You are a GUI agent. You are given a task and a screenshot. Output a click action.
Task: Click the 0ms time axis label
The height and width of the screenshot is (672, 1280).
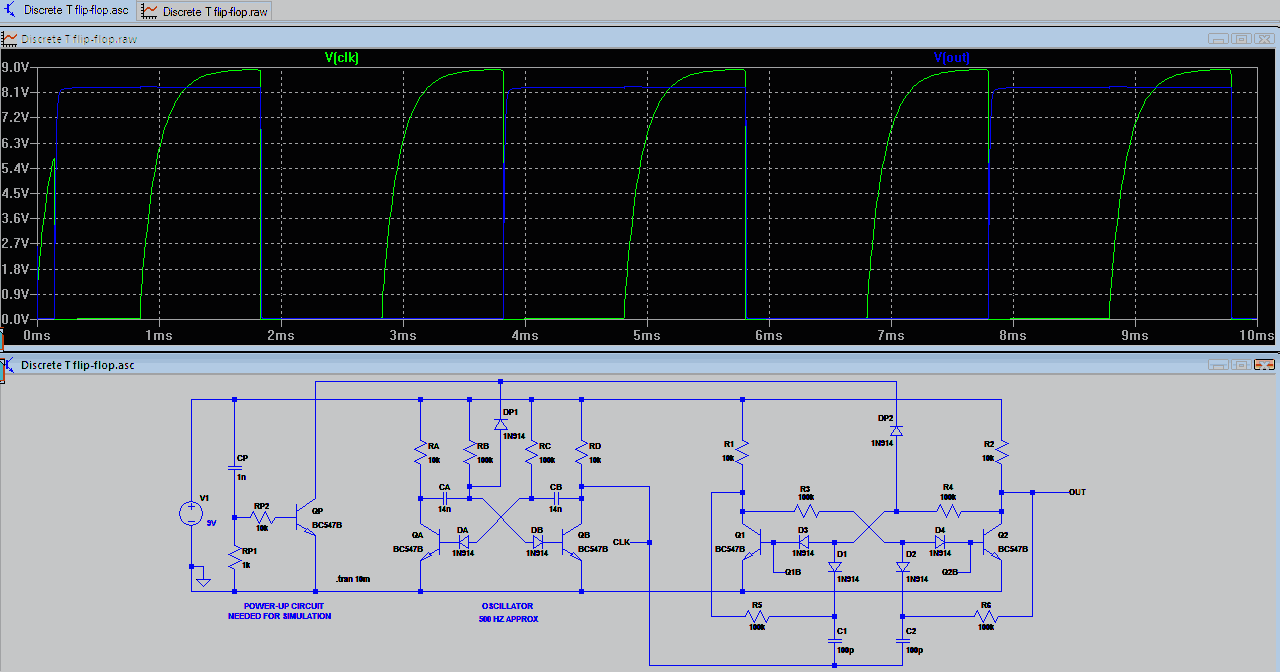37,337
